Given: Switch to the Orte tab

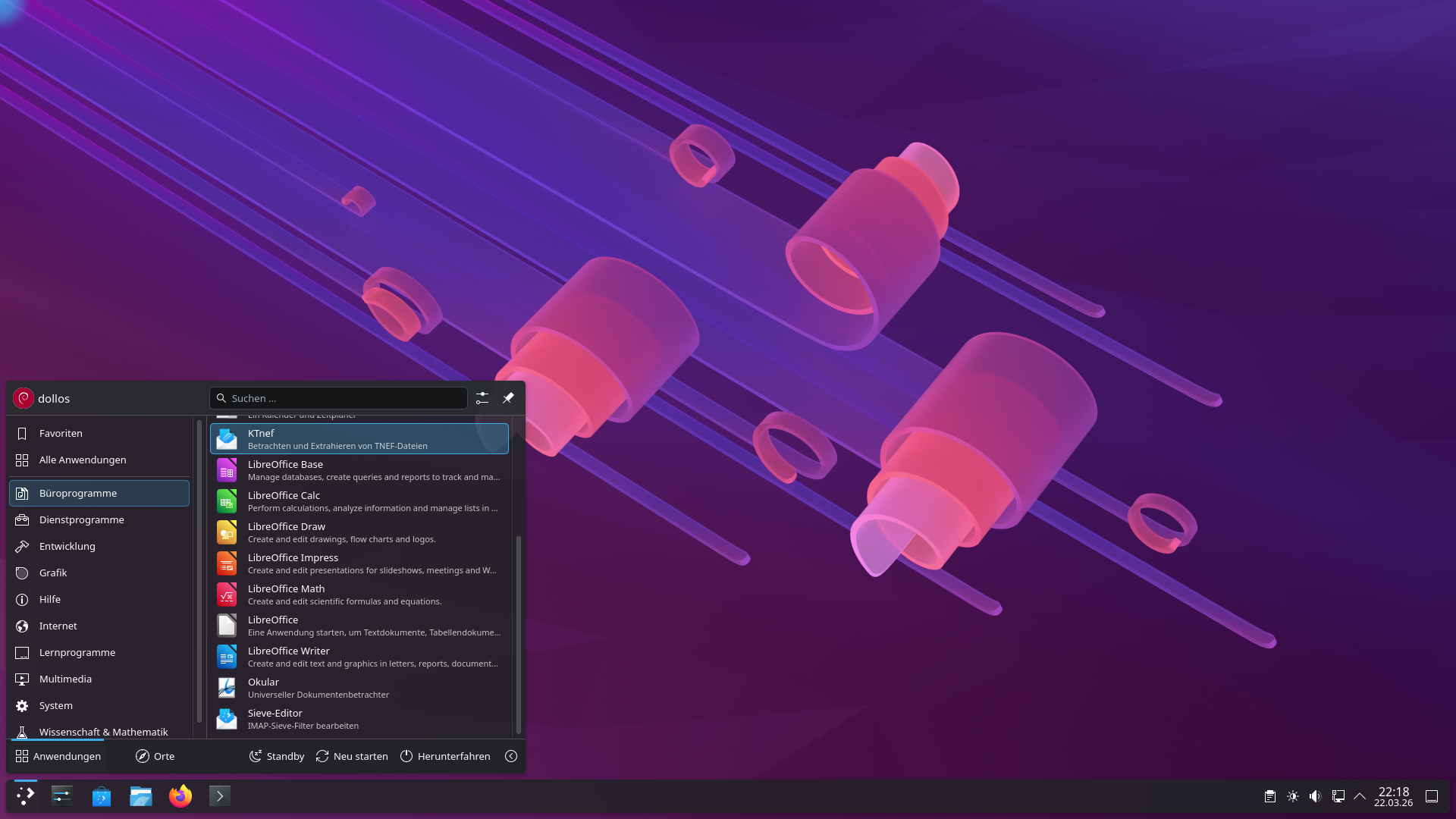Looking at the screenshot, I should 155,756.
